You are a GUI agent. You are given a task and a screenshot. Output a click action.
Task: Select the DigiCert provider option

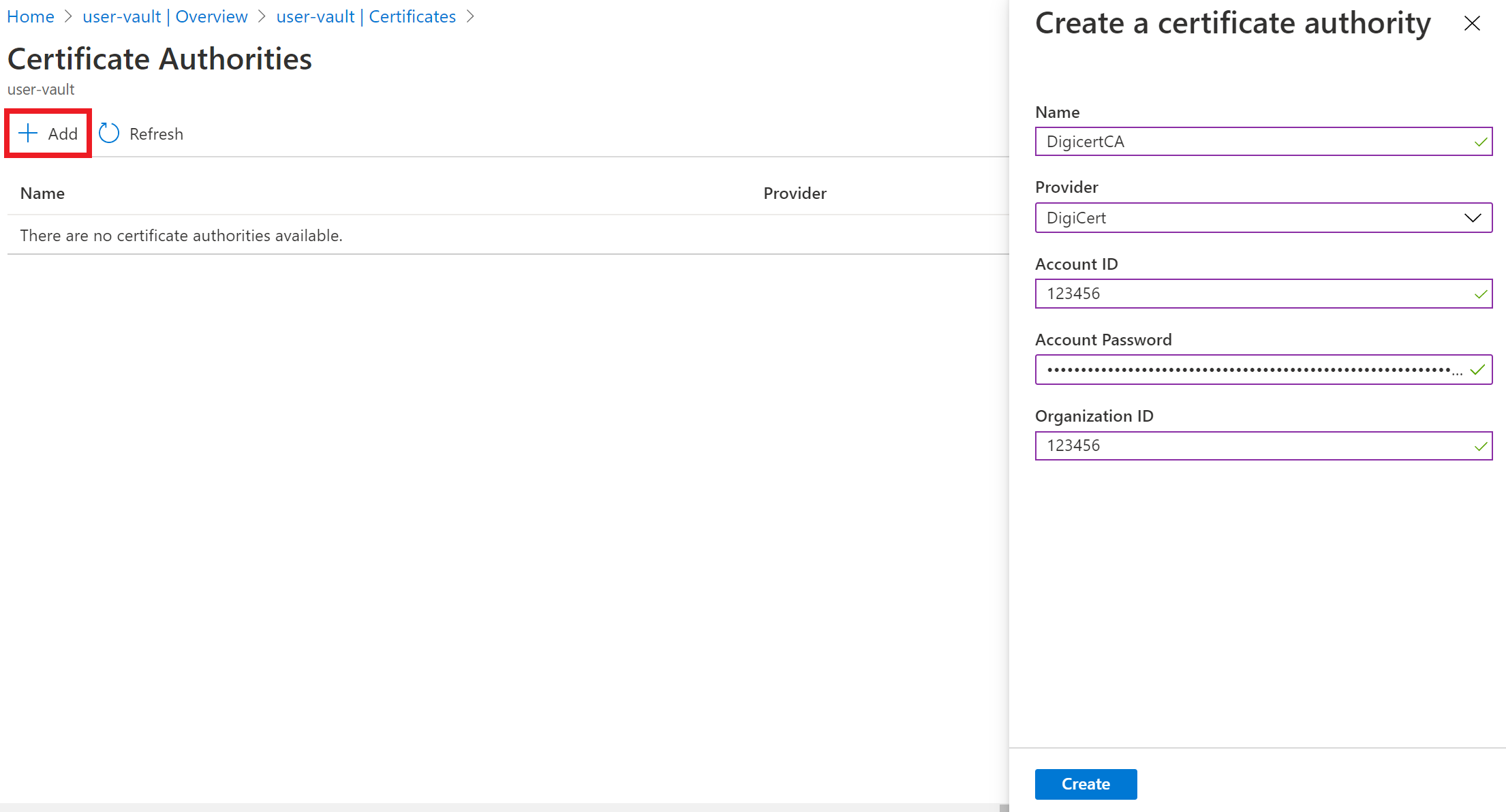(1262, 217)
